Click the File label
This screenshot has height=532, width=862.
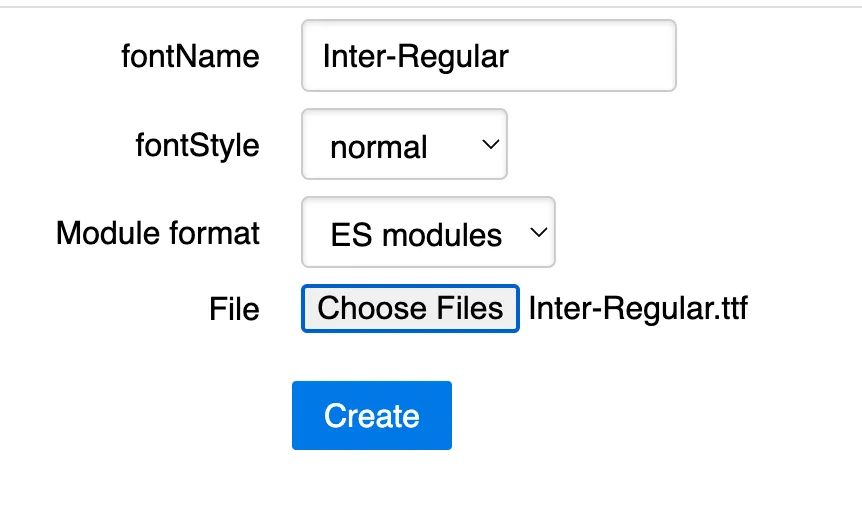click(x=234, y=309)
